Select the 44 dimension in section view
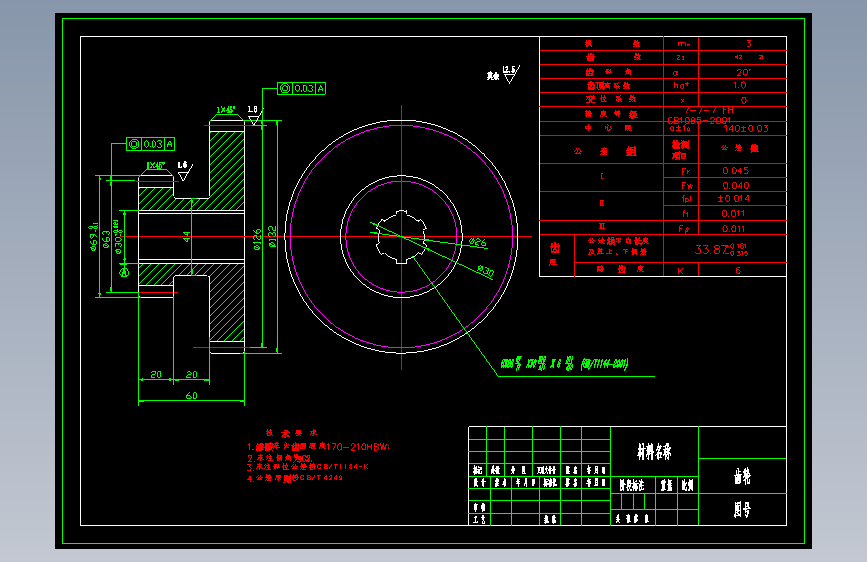The image size is (867, 562). [x=186, y=237]
